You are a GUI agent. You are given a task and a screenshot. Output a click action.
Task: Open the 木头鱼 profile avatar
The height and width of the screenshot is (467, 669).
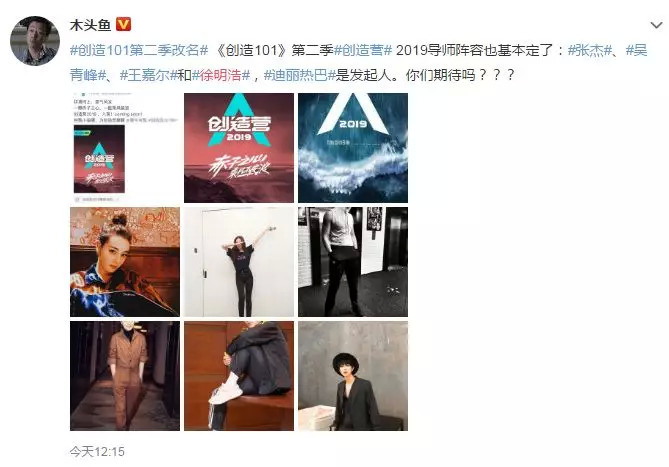pos(35,41)
